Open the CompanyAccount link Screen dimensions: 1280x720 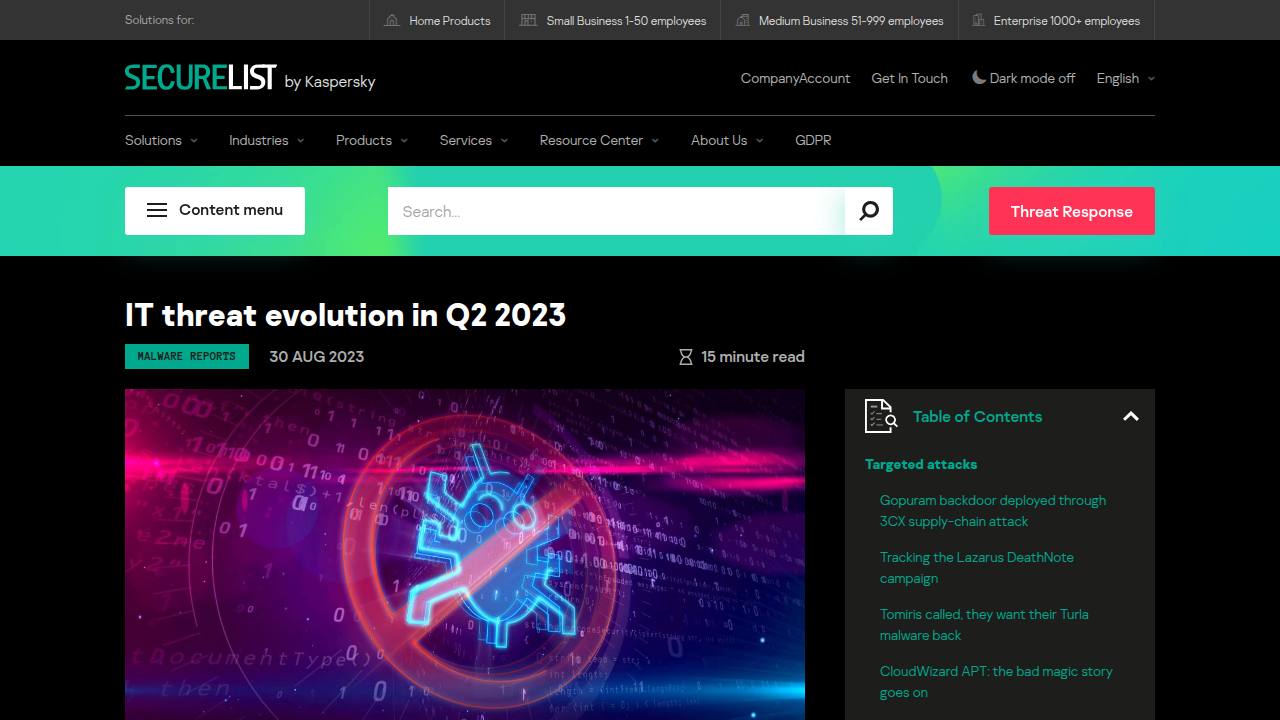pos(795,78)
